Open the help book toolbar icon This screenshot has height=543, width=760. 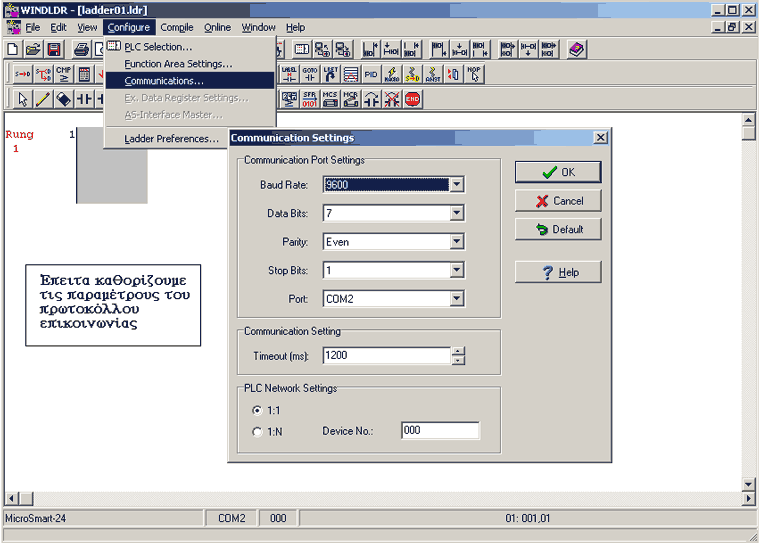576,49
